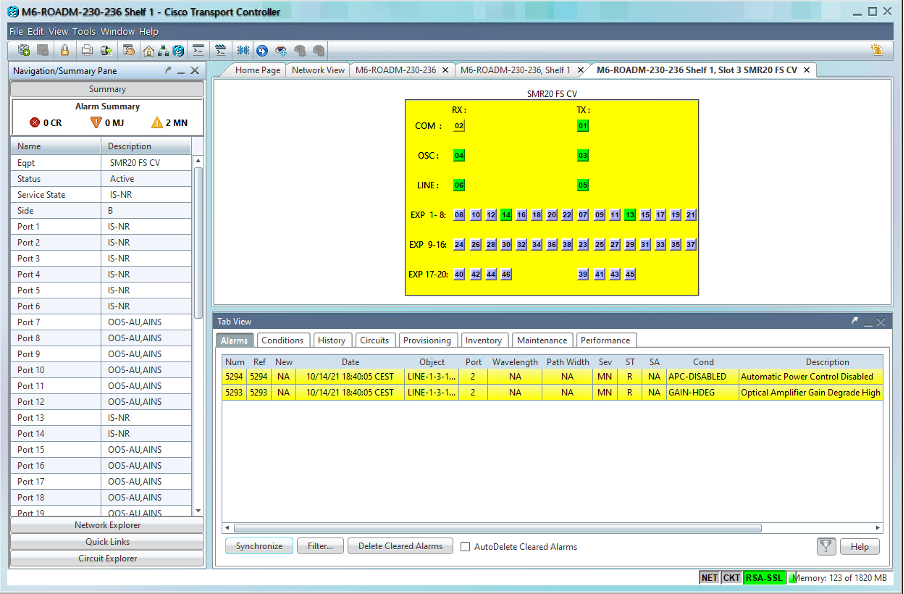Click the yellow minor alarm triangle icon

tap(157, 122)
